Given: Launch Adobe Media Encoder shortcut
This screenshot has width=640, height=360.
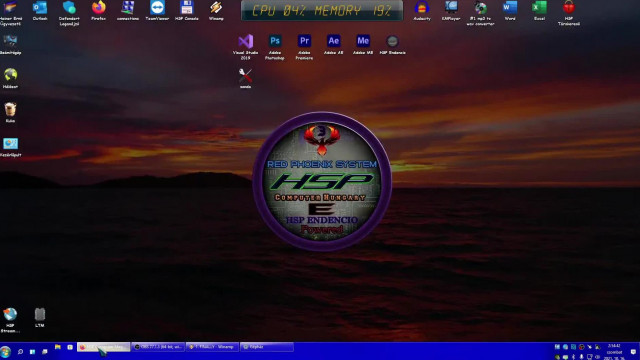Looking at the screenshot, I should 363,45.
